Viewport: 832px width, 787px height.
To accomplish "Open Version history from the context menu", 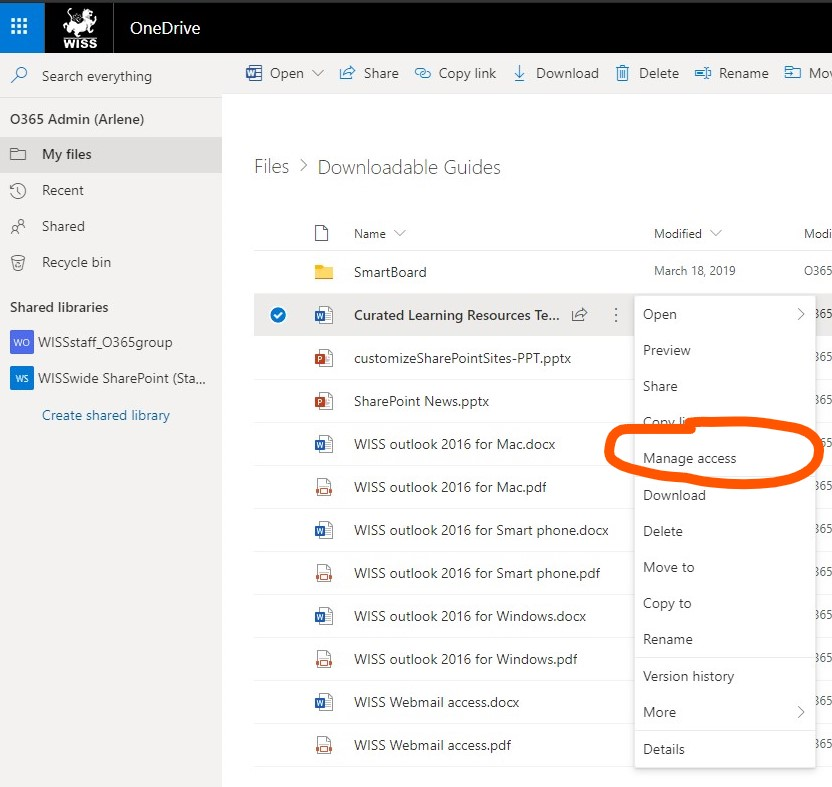I will 724,676.
